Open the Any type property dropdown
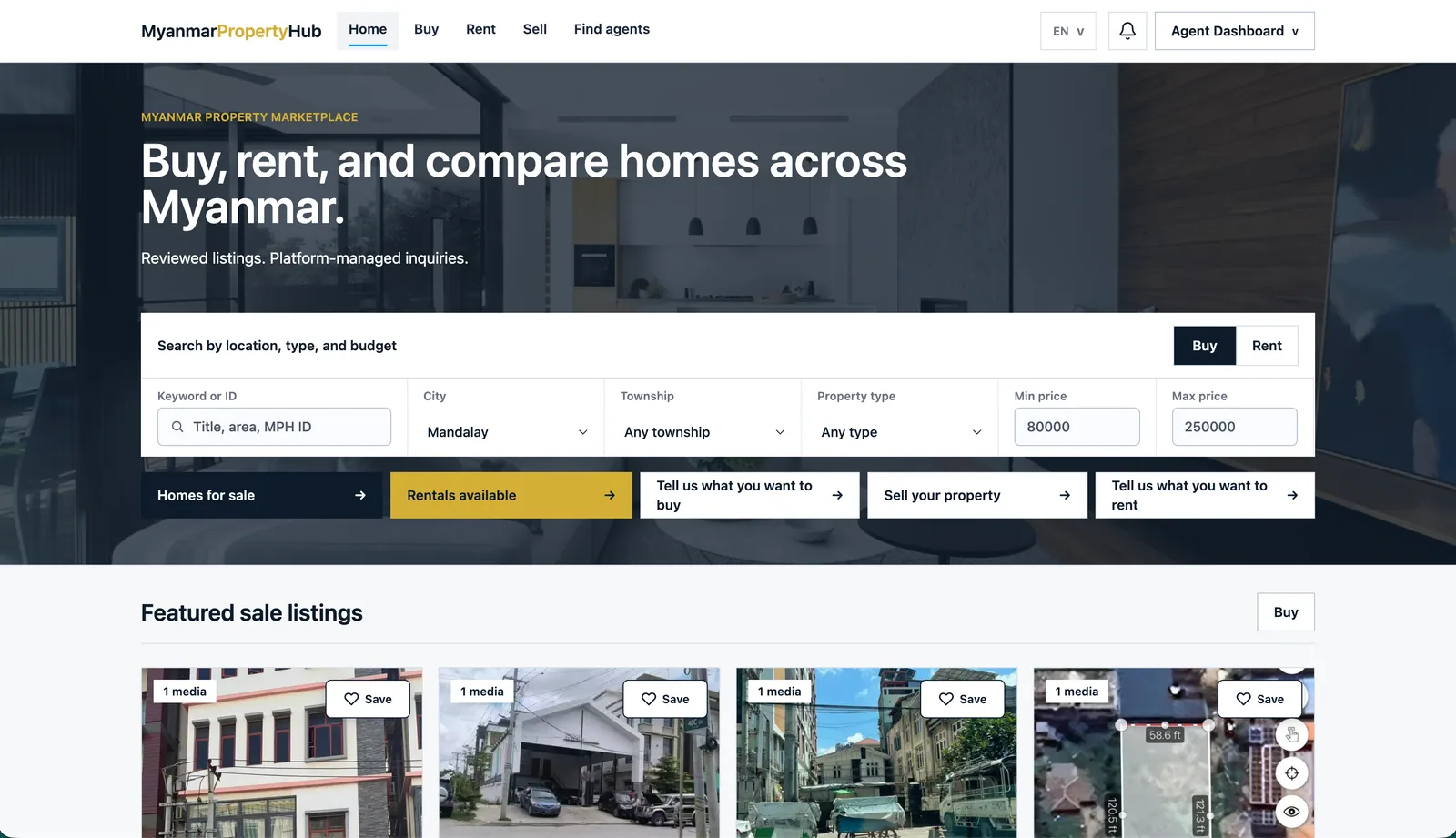The height and width of the screenshot is (838, 1456). tap(901, 432)
